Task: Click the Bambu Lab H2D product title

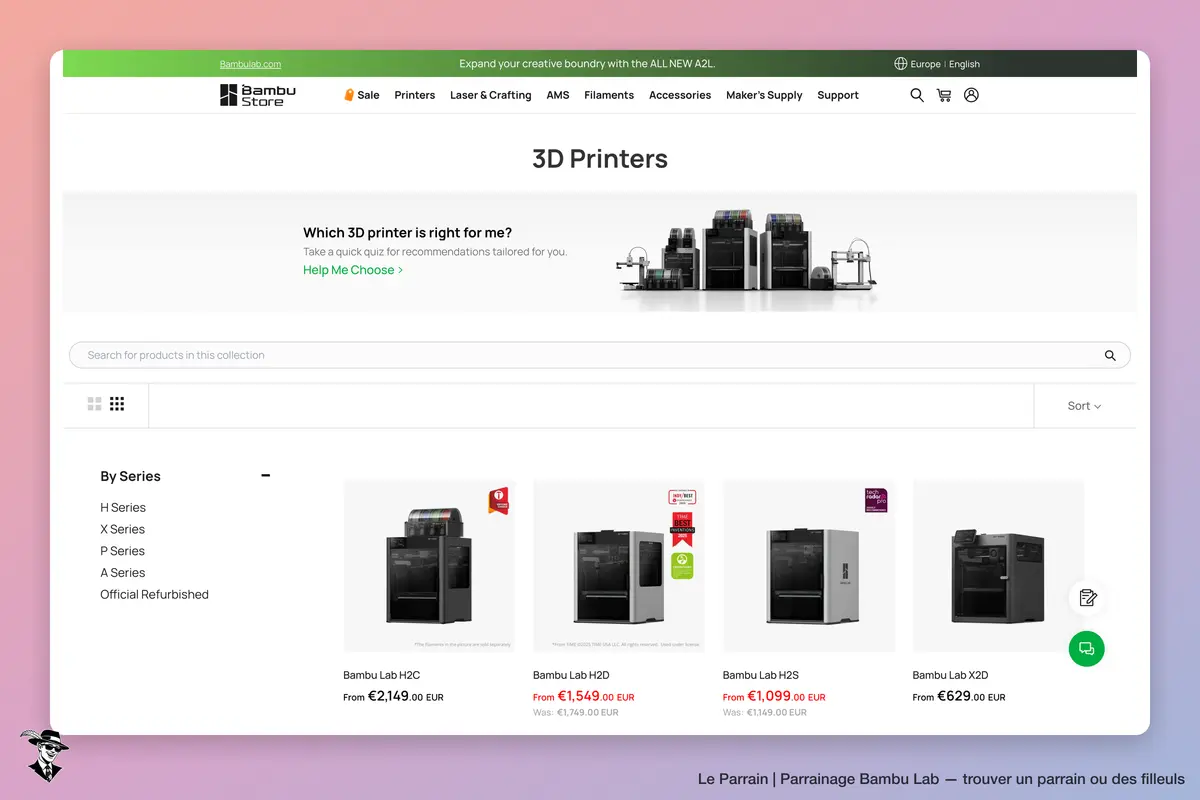Action: (x=571, y=675)
